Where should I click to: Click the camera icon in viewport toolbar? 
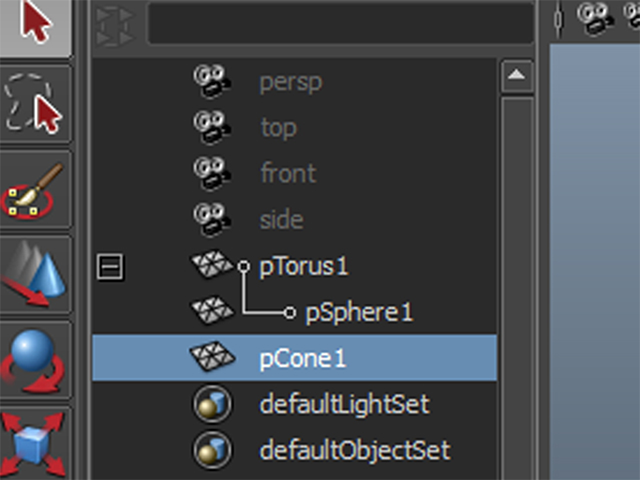click(x=596, y=18)
